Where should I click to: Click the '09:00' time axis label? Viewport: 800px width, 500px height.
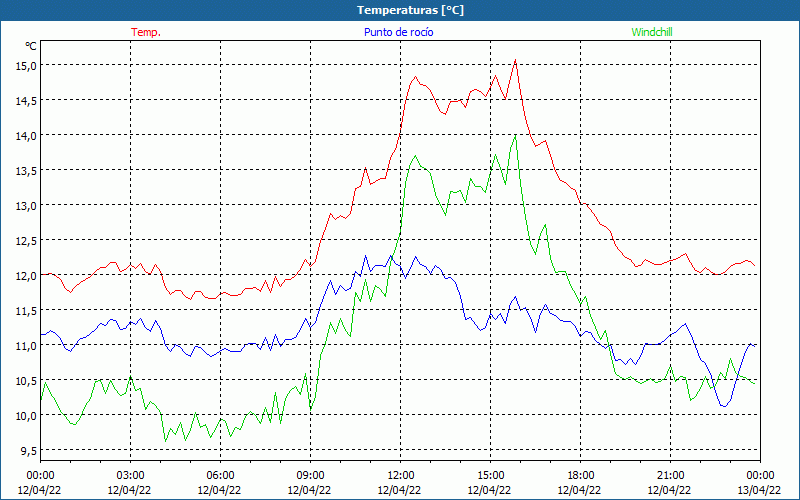[310, 476]
